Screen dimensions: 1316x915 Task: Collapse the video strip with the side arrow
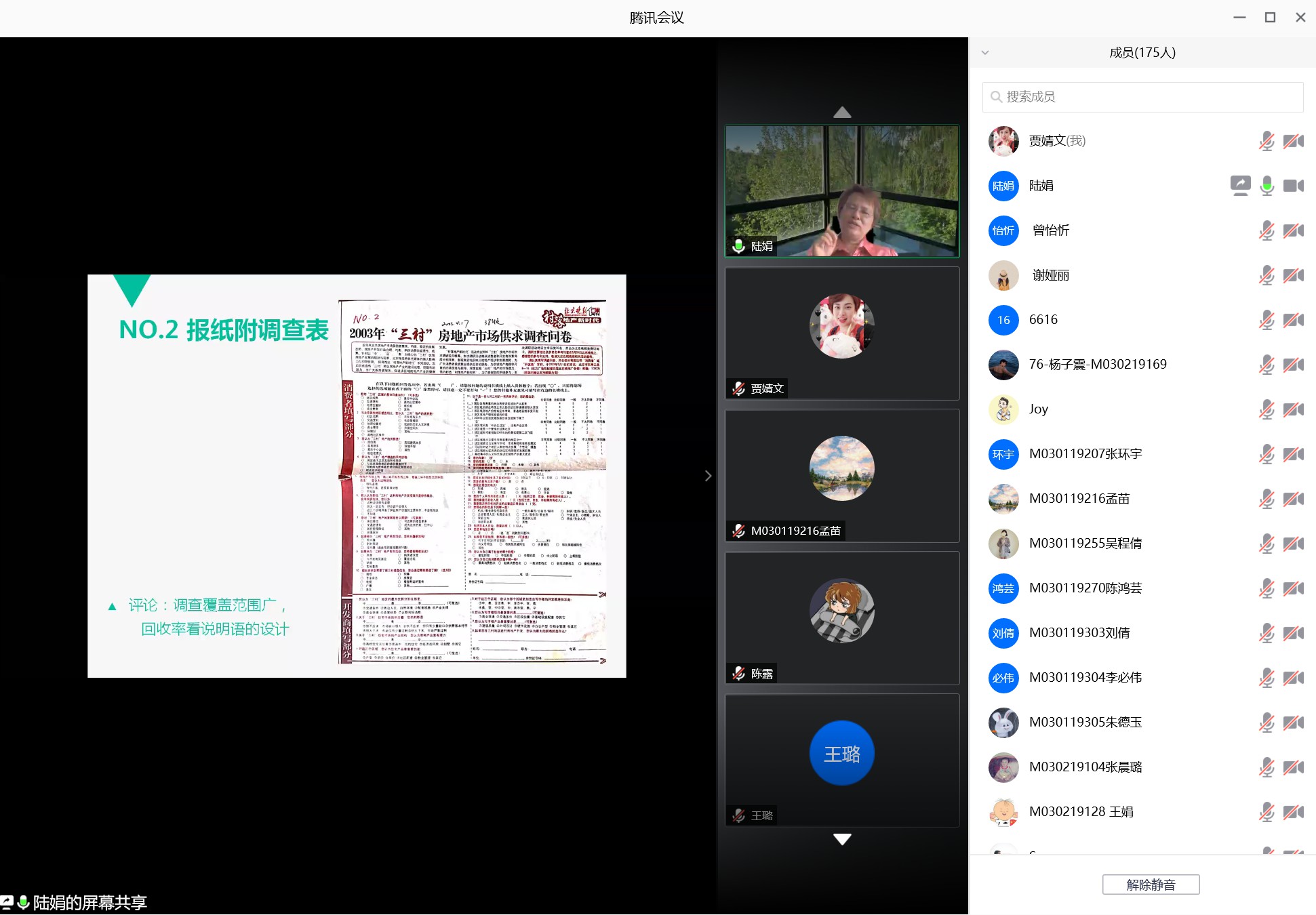[708, 476]
